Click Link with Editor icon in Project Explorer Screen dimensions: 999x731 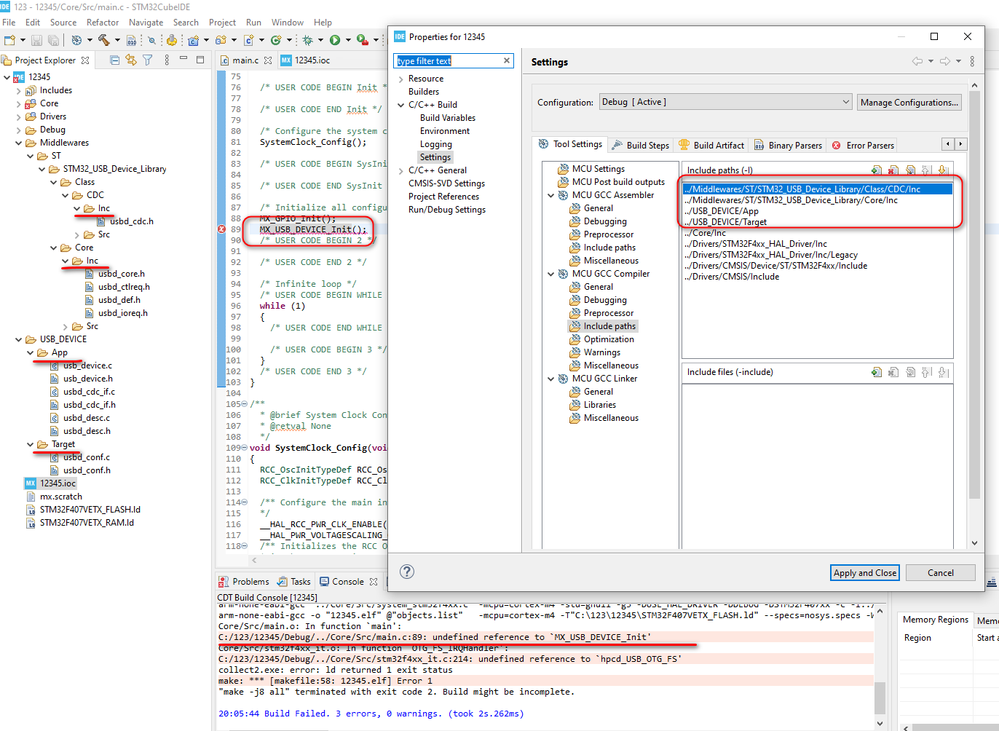pyautogui.click(x=131, y=60)
